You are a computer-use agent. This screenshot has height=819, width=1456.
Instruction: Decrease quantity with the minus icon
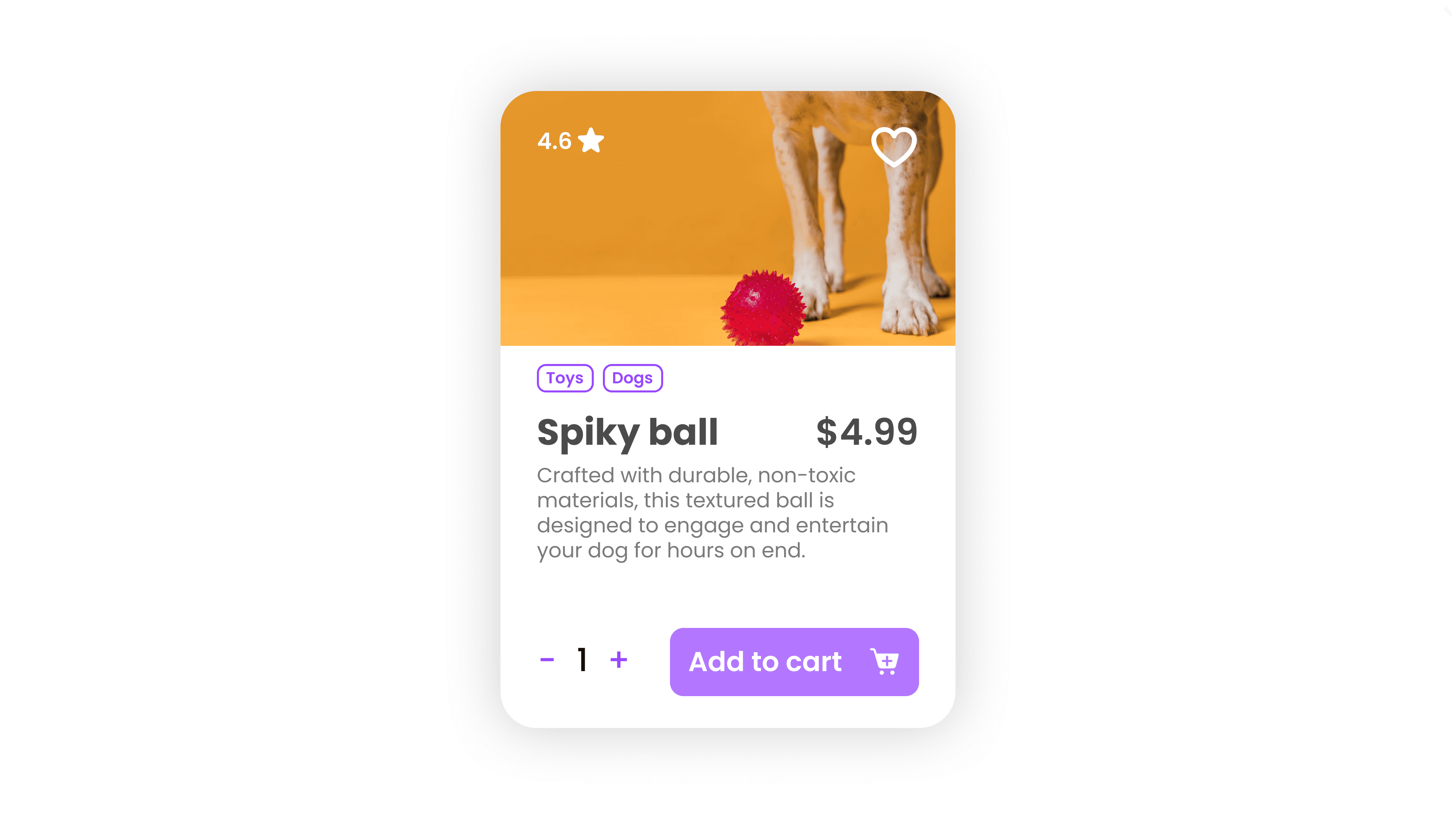pos(546,660)
